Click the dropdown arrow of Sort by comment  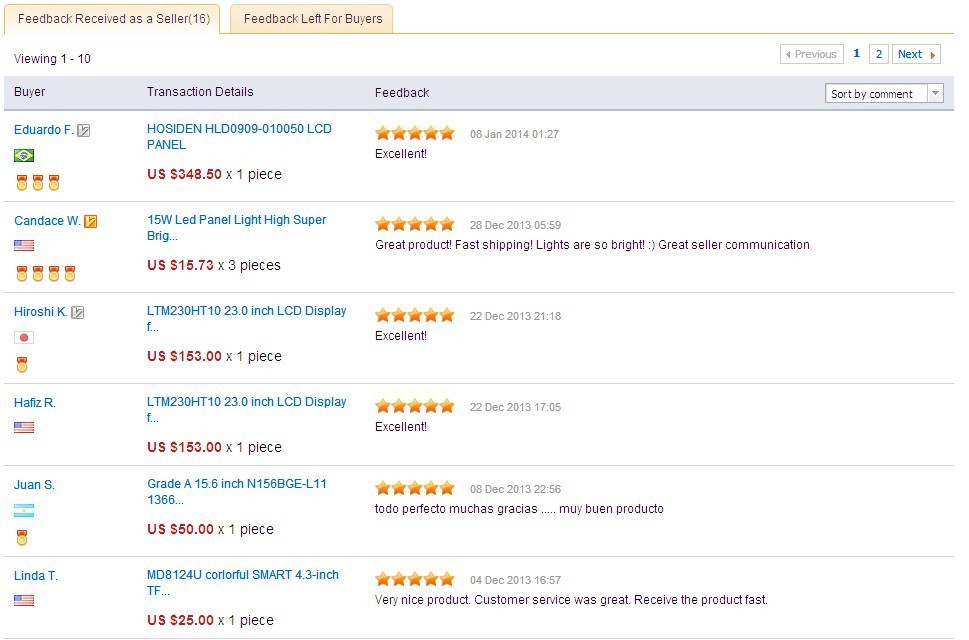935,94
